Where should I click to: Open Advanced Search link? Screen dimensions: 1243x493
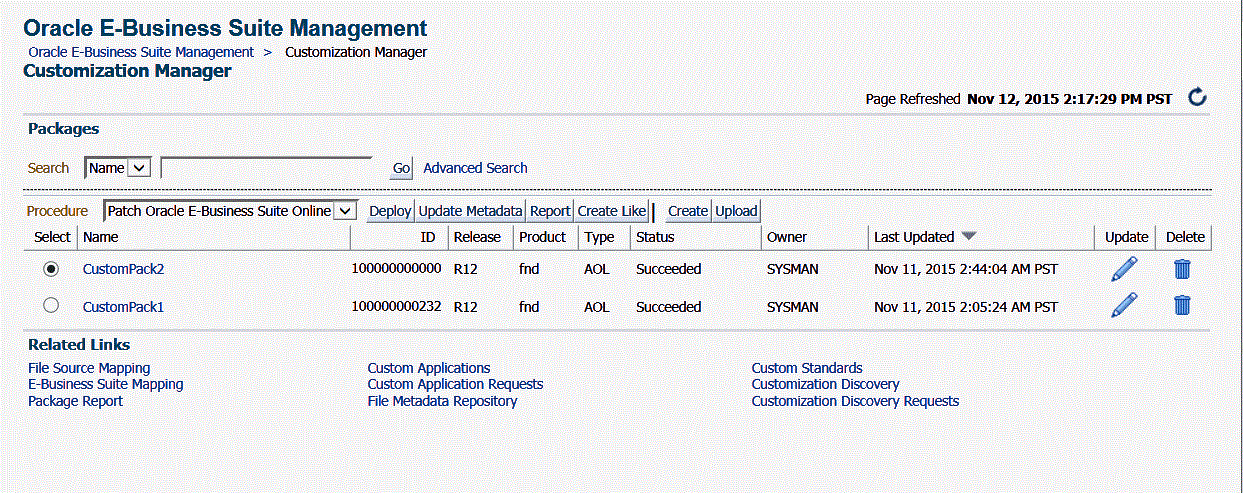point(475,168)
